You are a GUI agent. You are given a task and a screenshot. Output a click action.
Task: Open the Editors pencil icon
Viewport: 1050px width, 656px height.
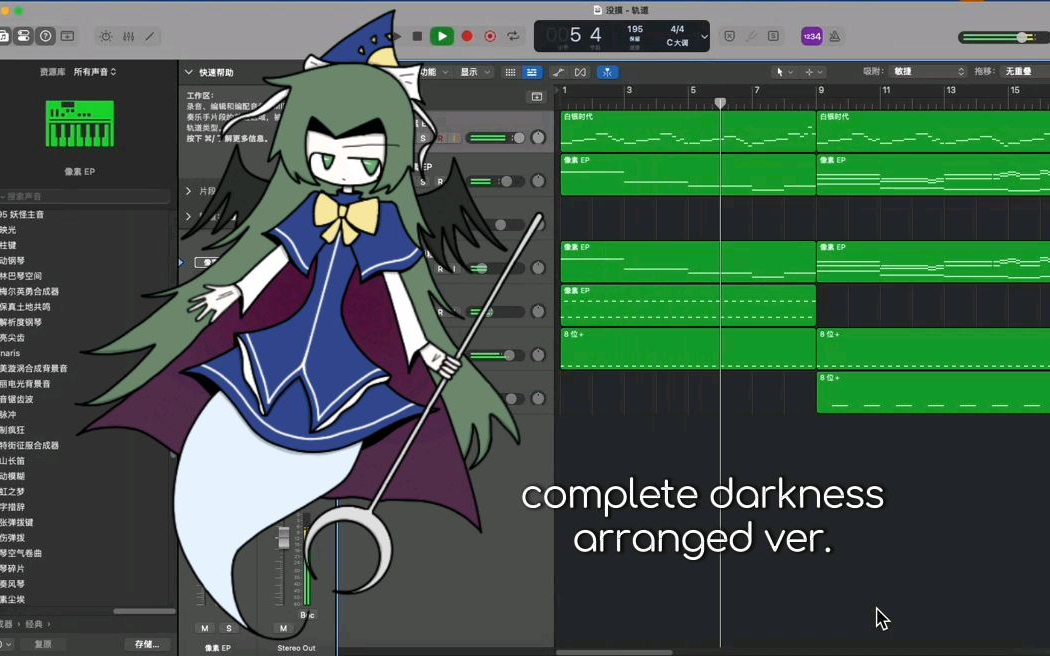click(150, 36)
